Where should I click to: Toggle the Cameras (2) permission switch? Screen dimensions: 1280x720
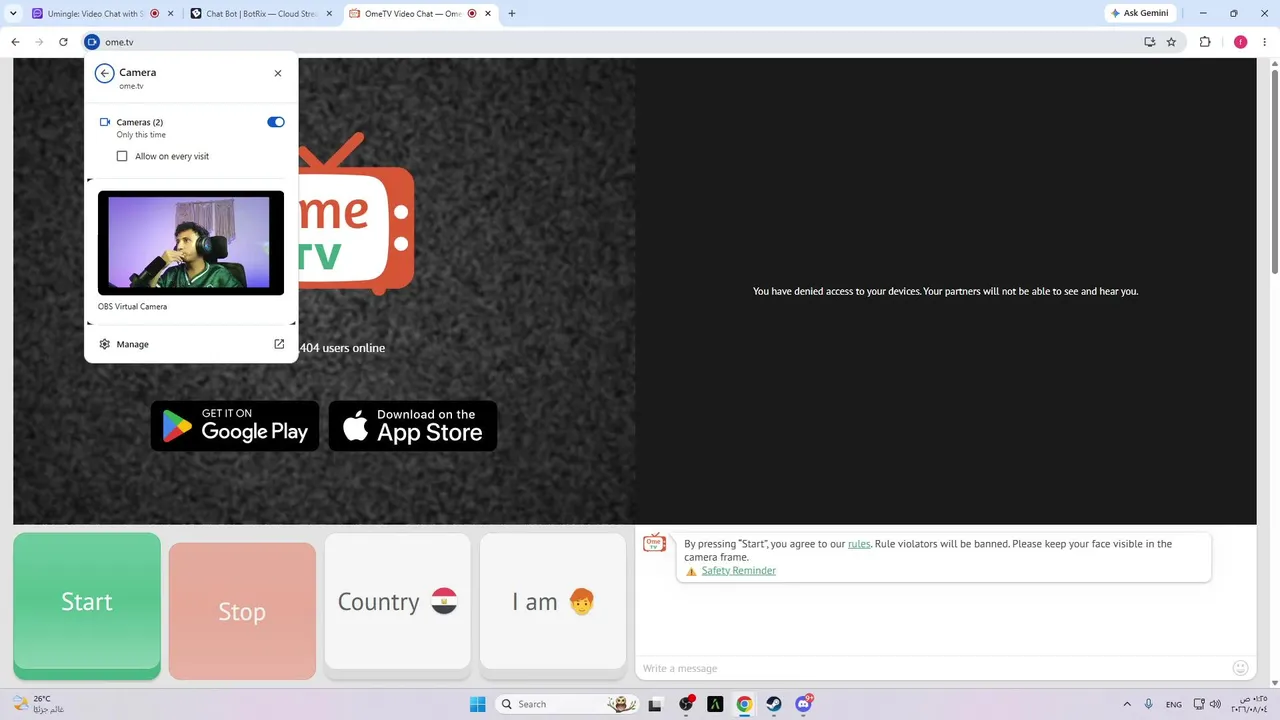click(x=276, y=122)
